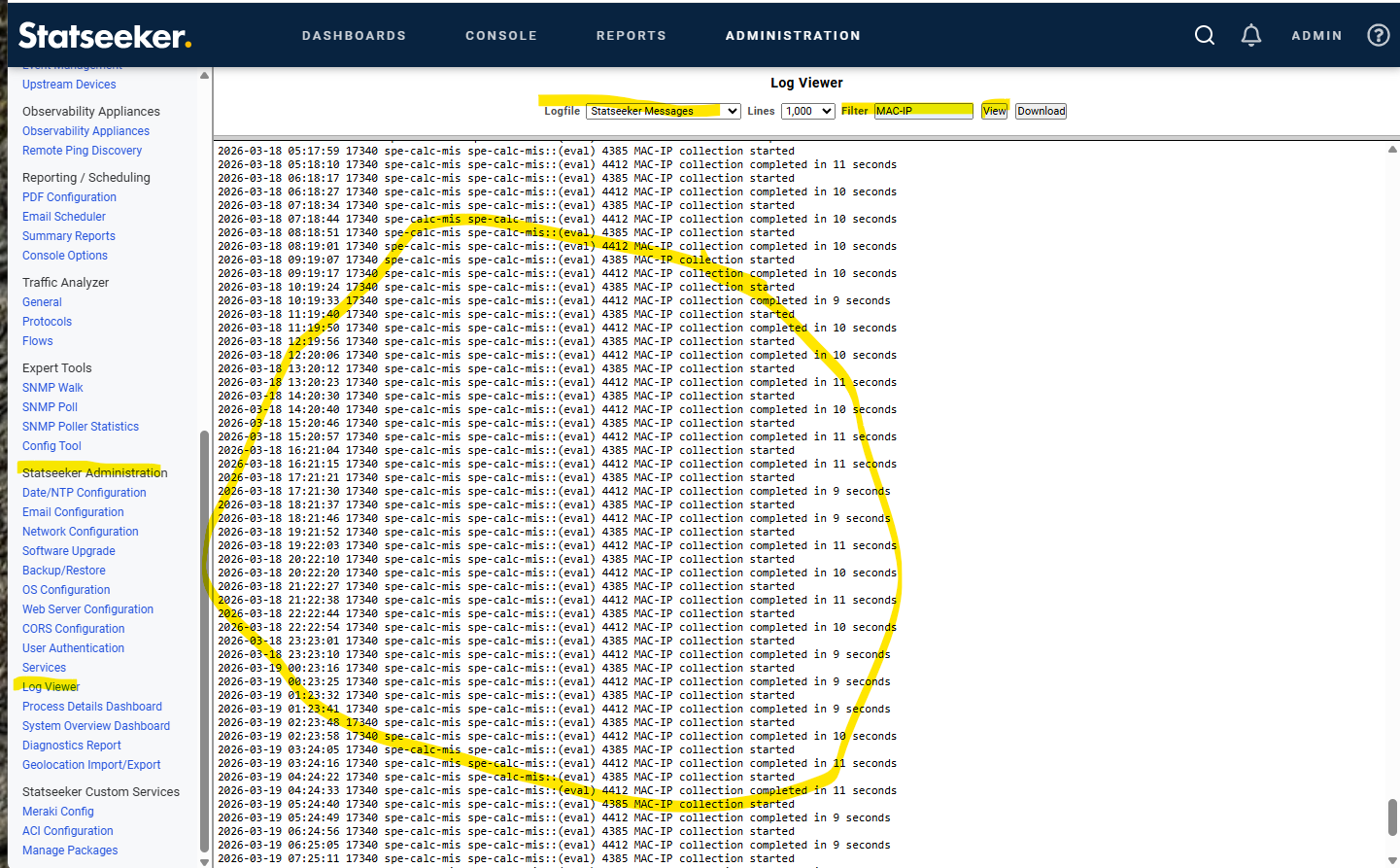Open the ADMIN user menu
Viewport: 1400px width, 868px height.
pos(1315,36)
